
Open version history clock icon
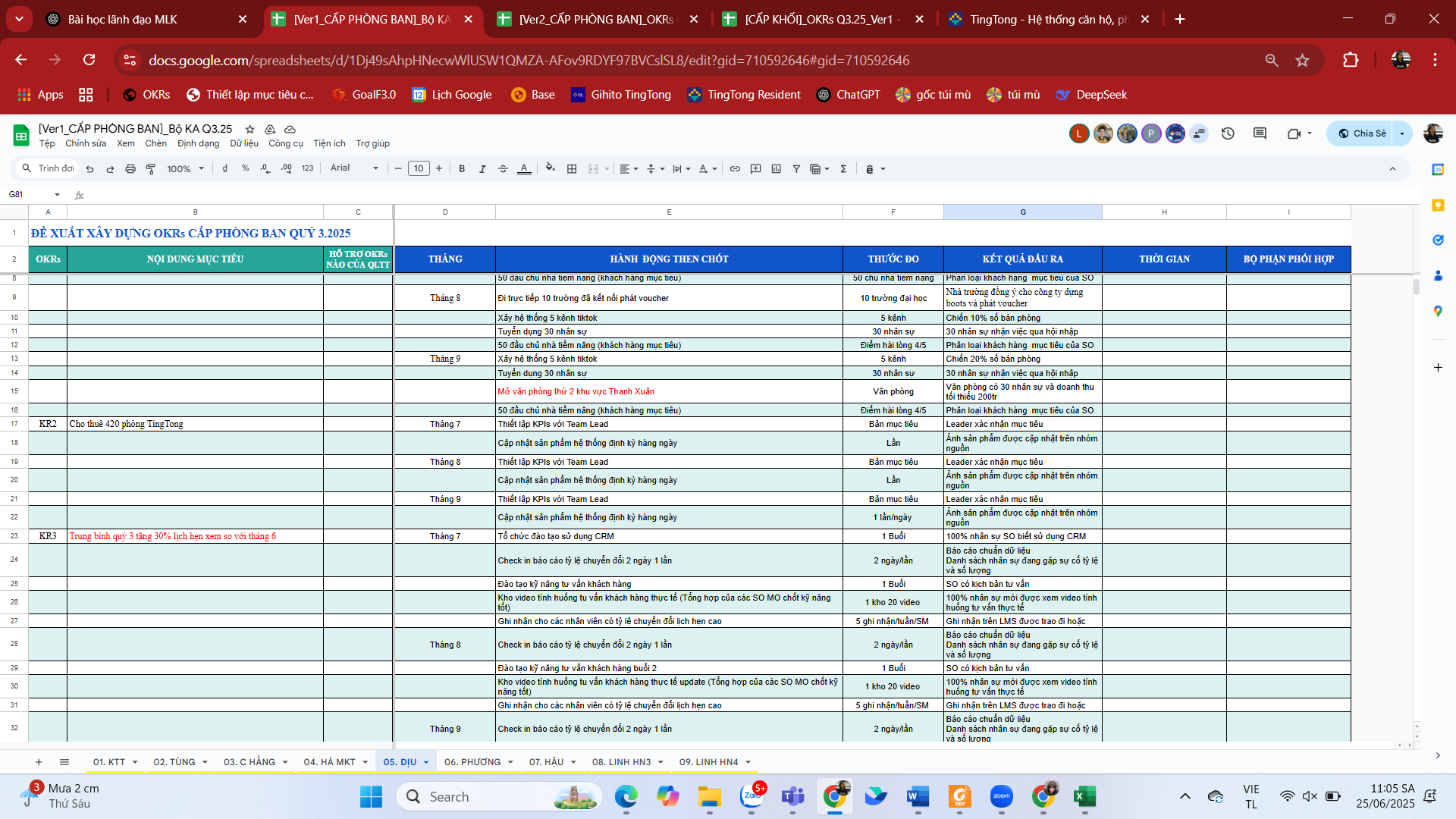tap(1228, 133)
